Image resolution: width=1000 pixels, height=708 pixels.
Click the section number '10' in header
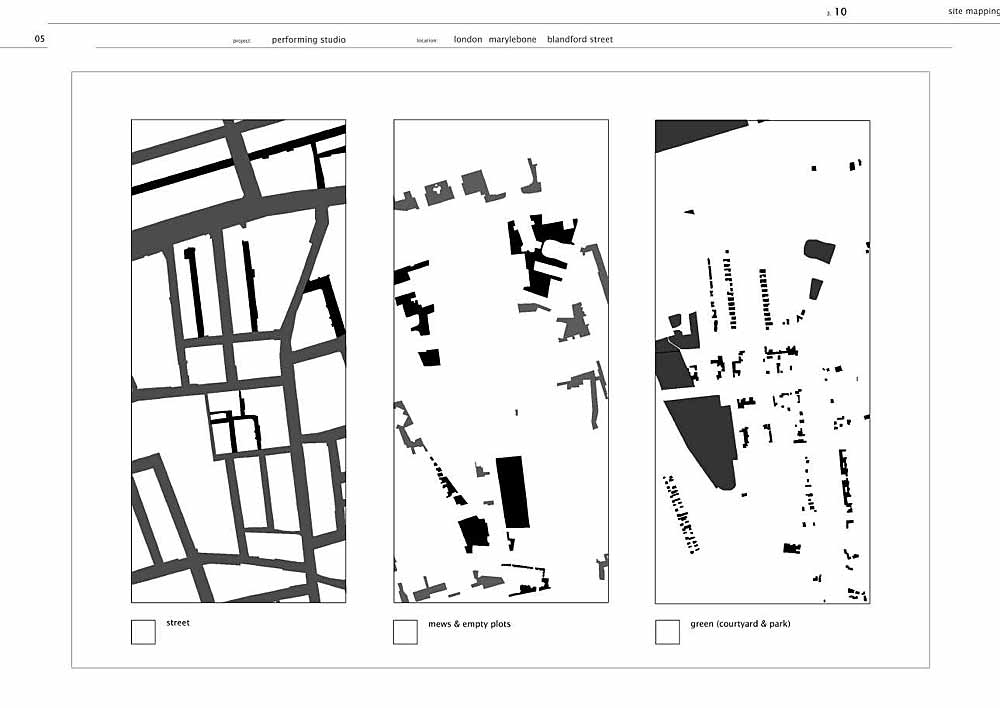[x=840, y=12]
